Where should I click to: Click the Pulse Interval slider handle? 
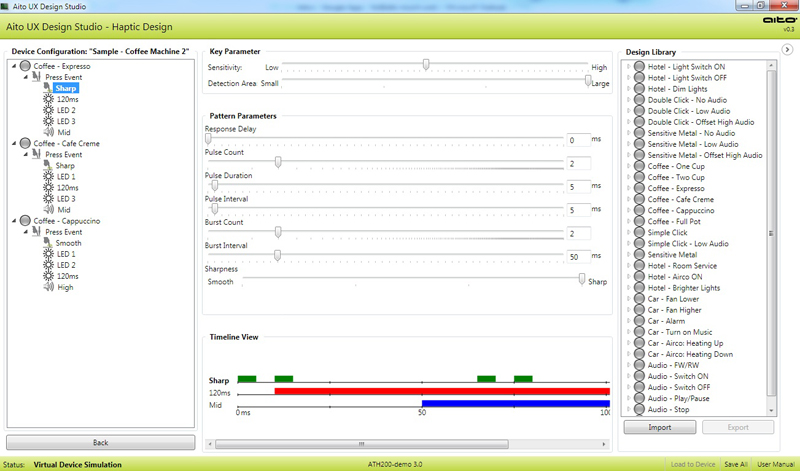pos(215,209)
